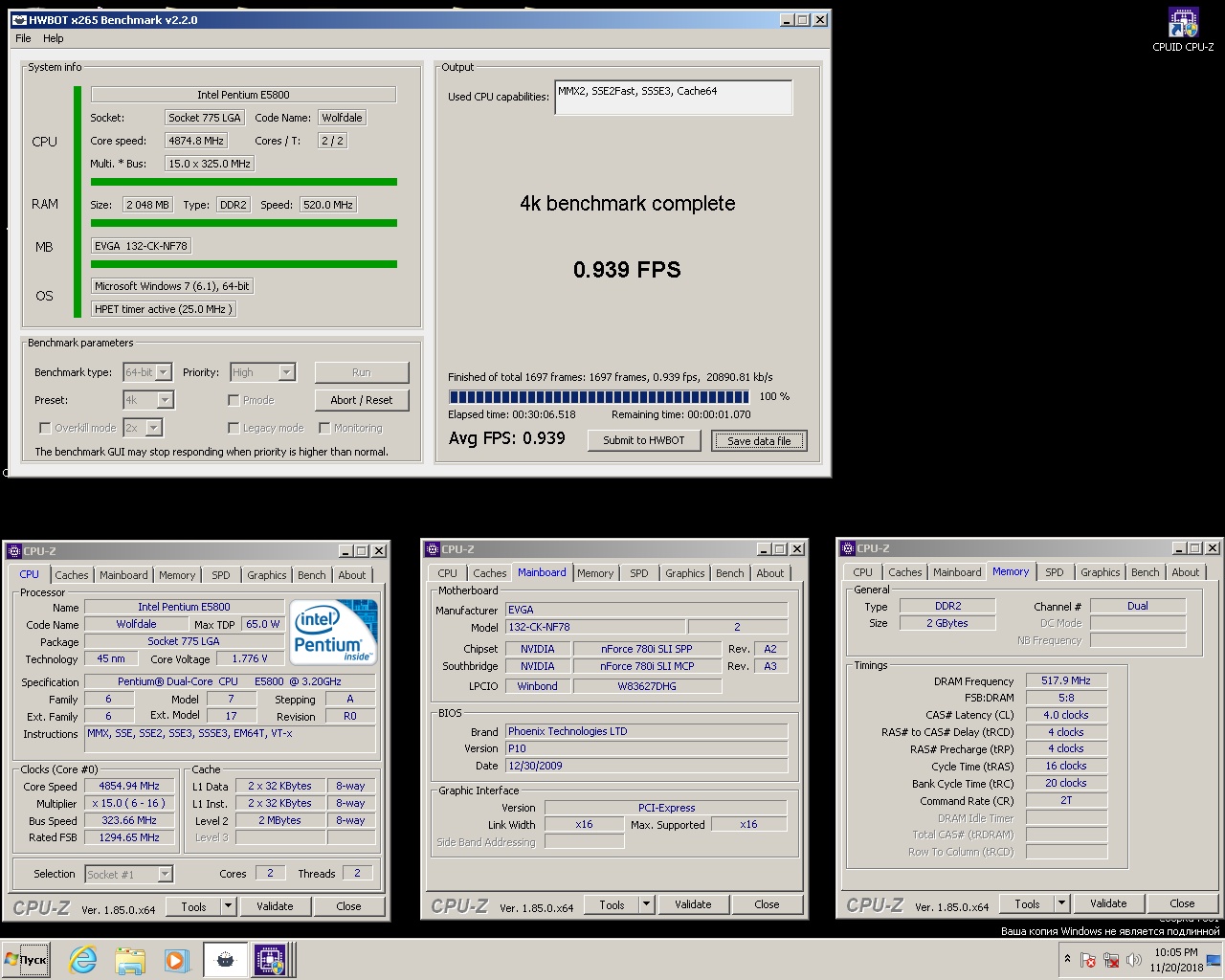This screenshot has width=1225, height=980.
Task: Click Close in right CPU-Z window
Action: [x=1182, y=903]
